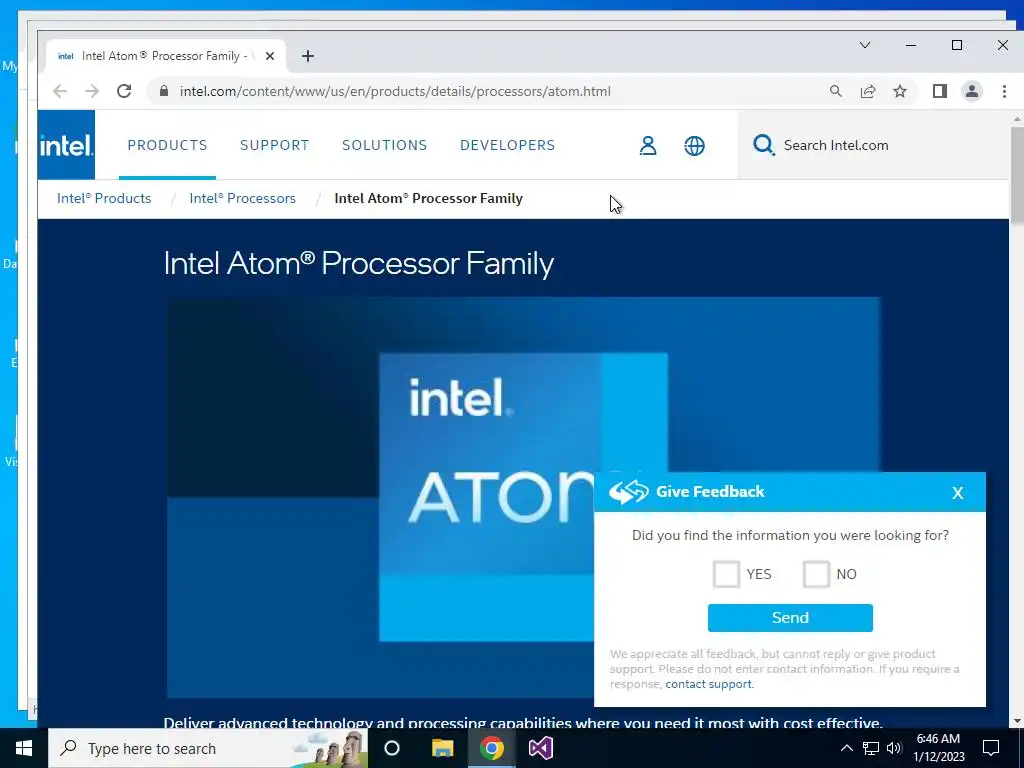Reload the page with refresh icon
This screenshot has width=1024, height=768.
tap(124, 91)
